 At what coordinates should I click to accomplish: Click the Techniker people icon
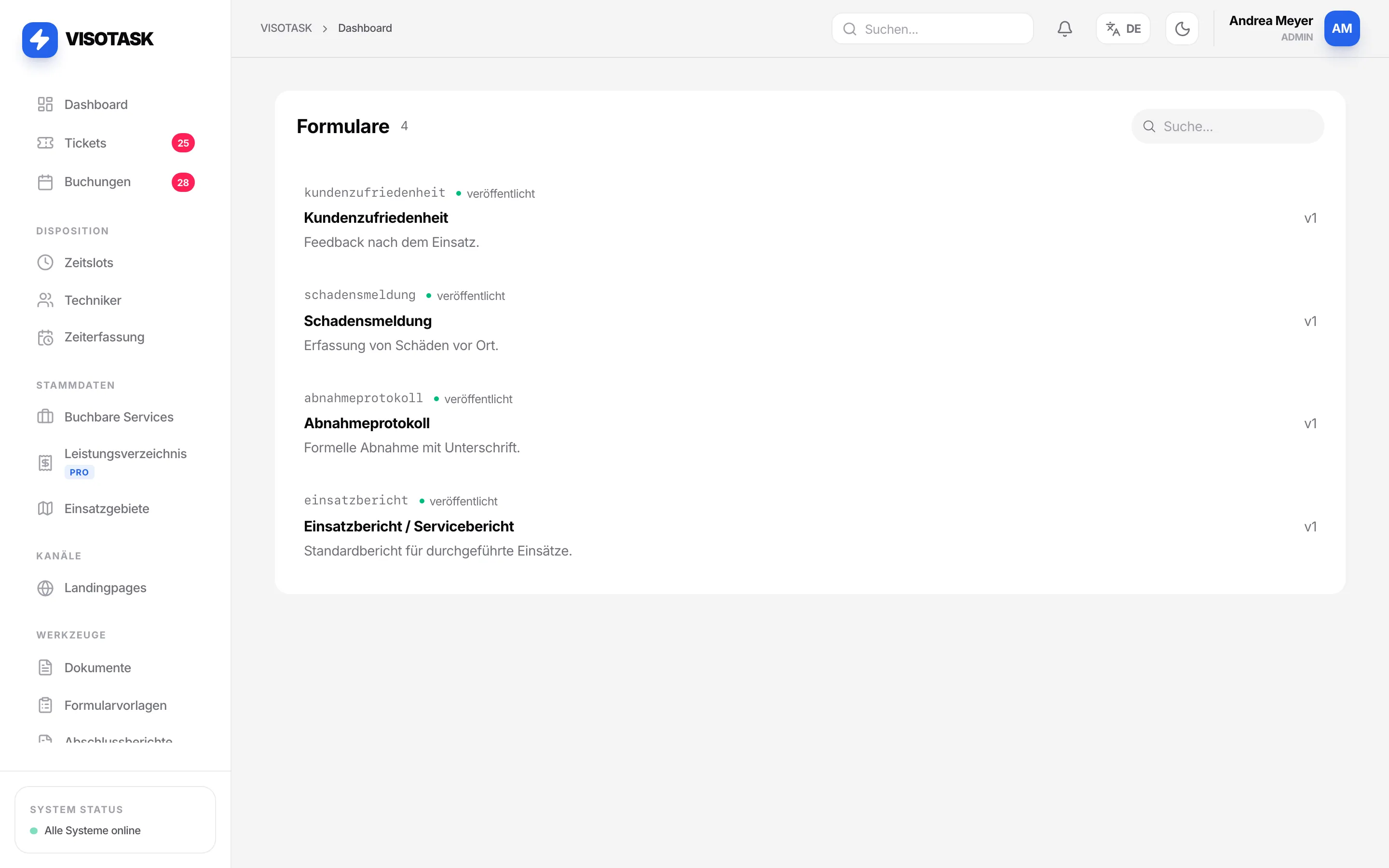45,300
